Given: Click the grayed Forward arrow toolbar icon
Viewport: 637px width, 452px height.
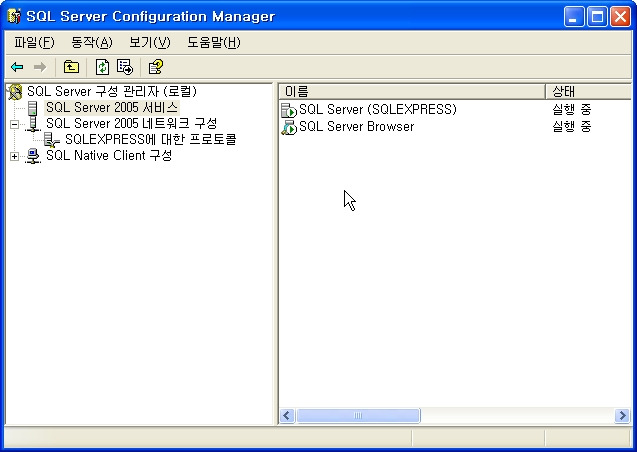Looking at the screenshot, I should (39, 67).
